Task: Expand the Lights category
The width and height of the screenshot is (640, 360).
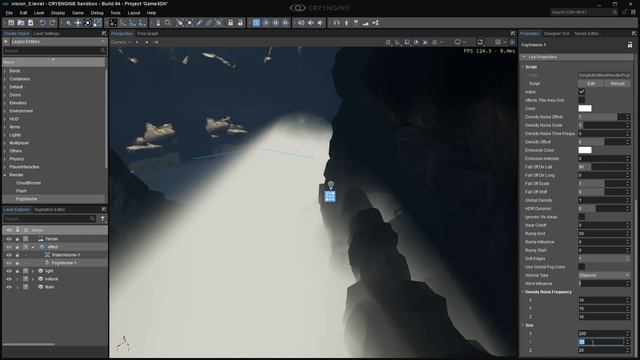Action: (5, 135)
